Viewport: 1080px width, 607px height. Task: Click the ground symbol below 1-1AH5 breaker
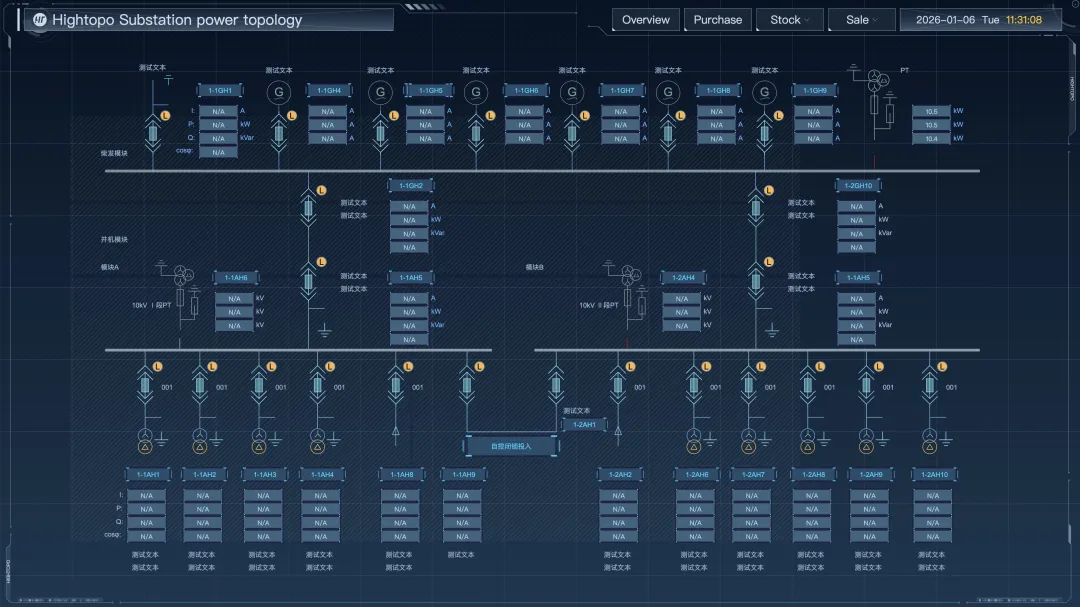(324, 329)
